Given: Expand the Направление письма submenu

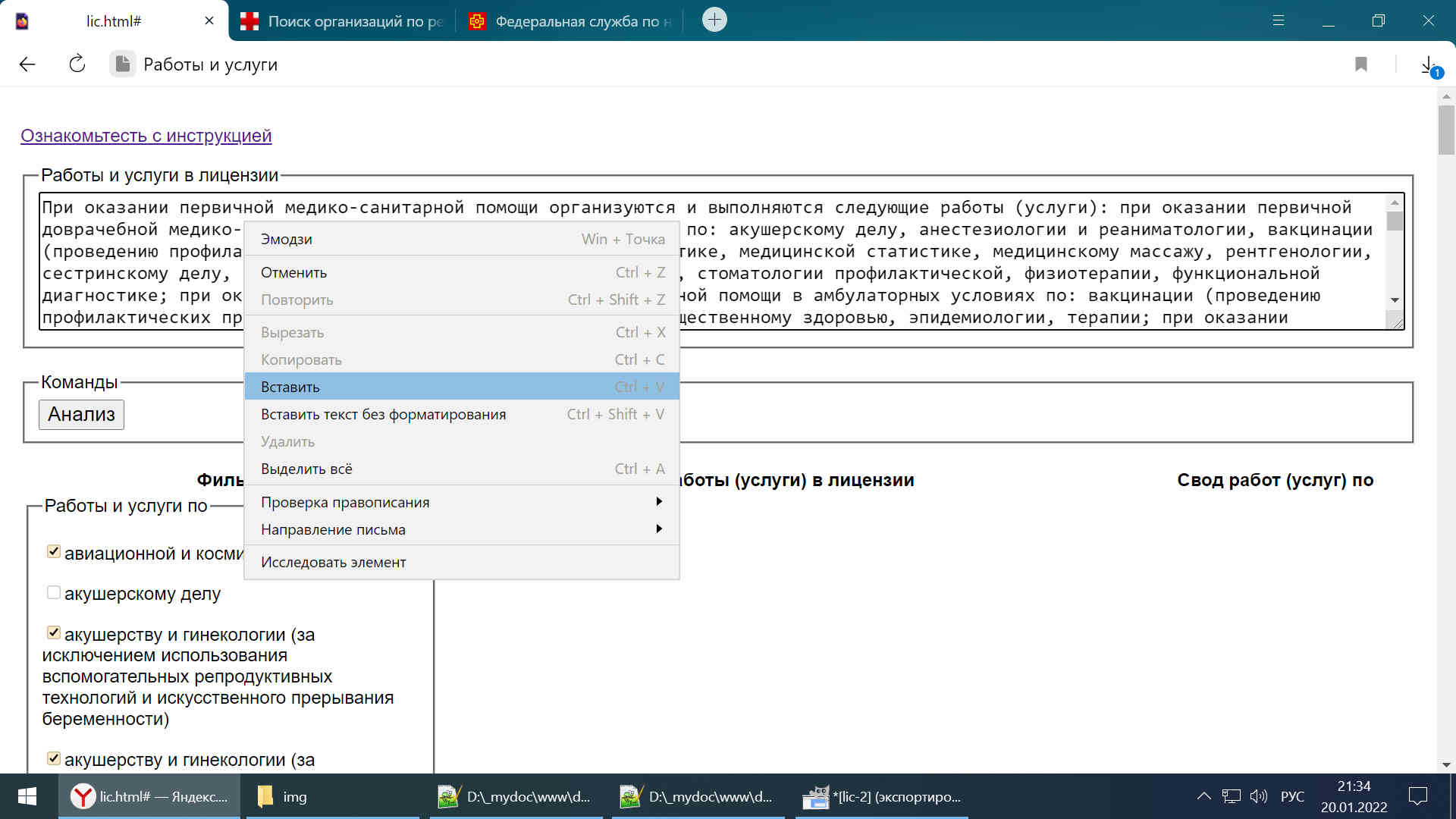Looking at the screenshot, I should click(x=462, y=529).
